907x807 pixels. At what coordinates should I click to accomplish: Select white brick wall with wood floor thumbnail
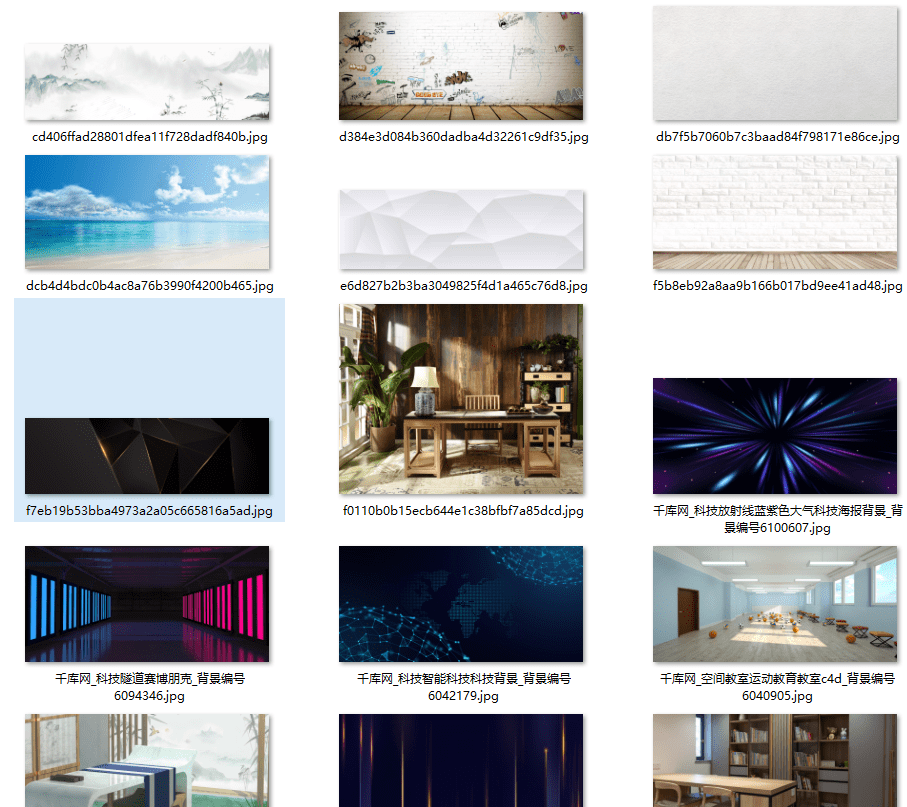click(x=775, y=212)
